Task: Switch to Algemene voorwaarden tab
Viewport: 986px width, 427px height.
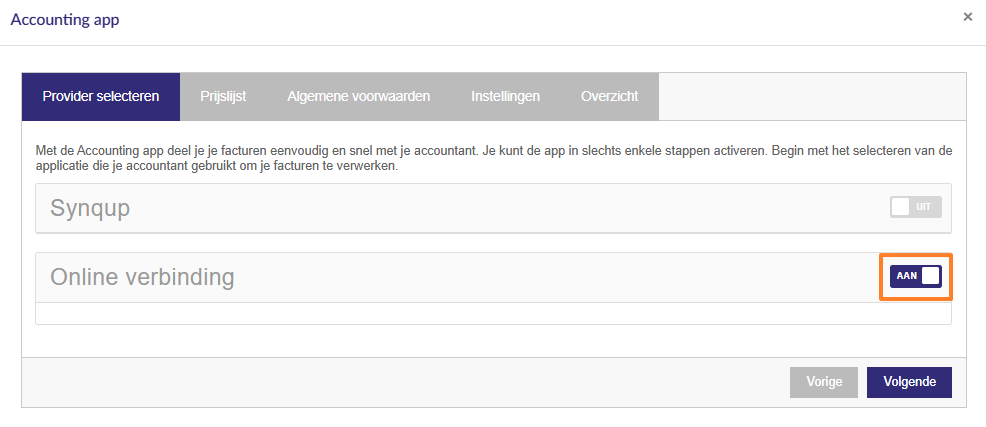Action: tap(358, 97)
